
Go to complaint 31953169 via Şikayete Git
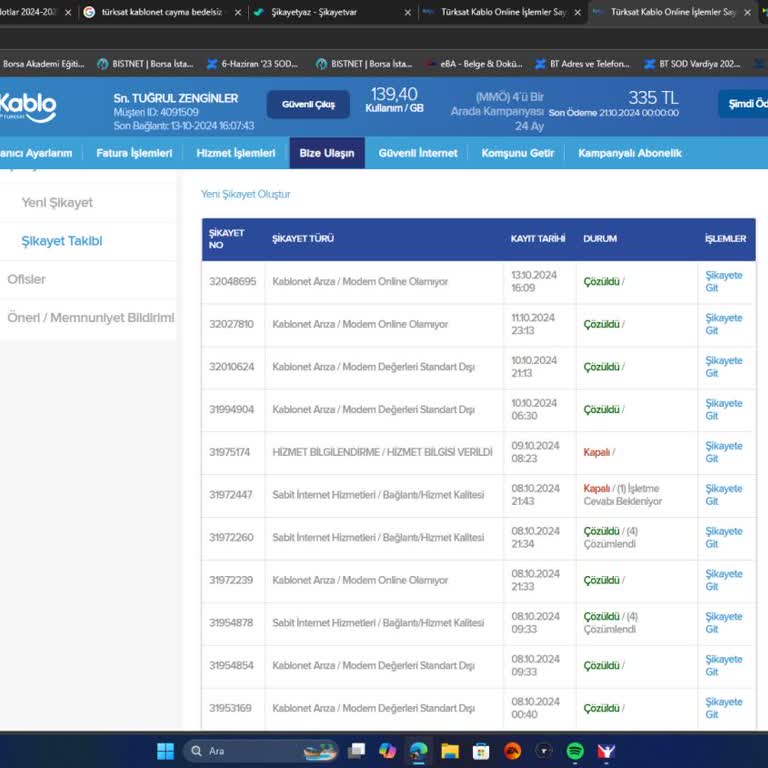723,708
